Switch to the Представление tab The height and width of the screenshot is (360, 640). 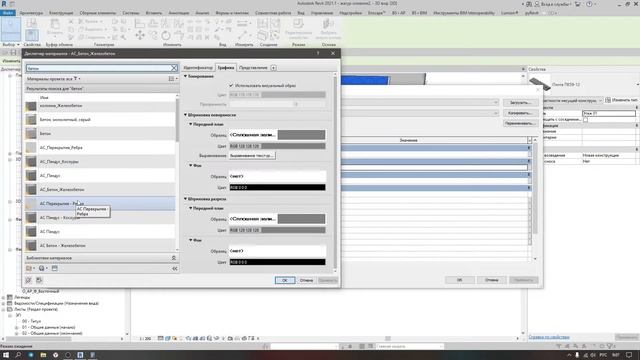[253, 68]
